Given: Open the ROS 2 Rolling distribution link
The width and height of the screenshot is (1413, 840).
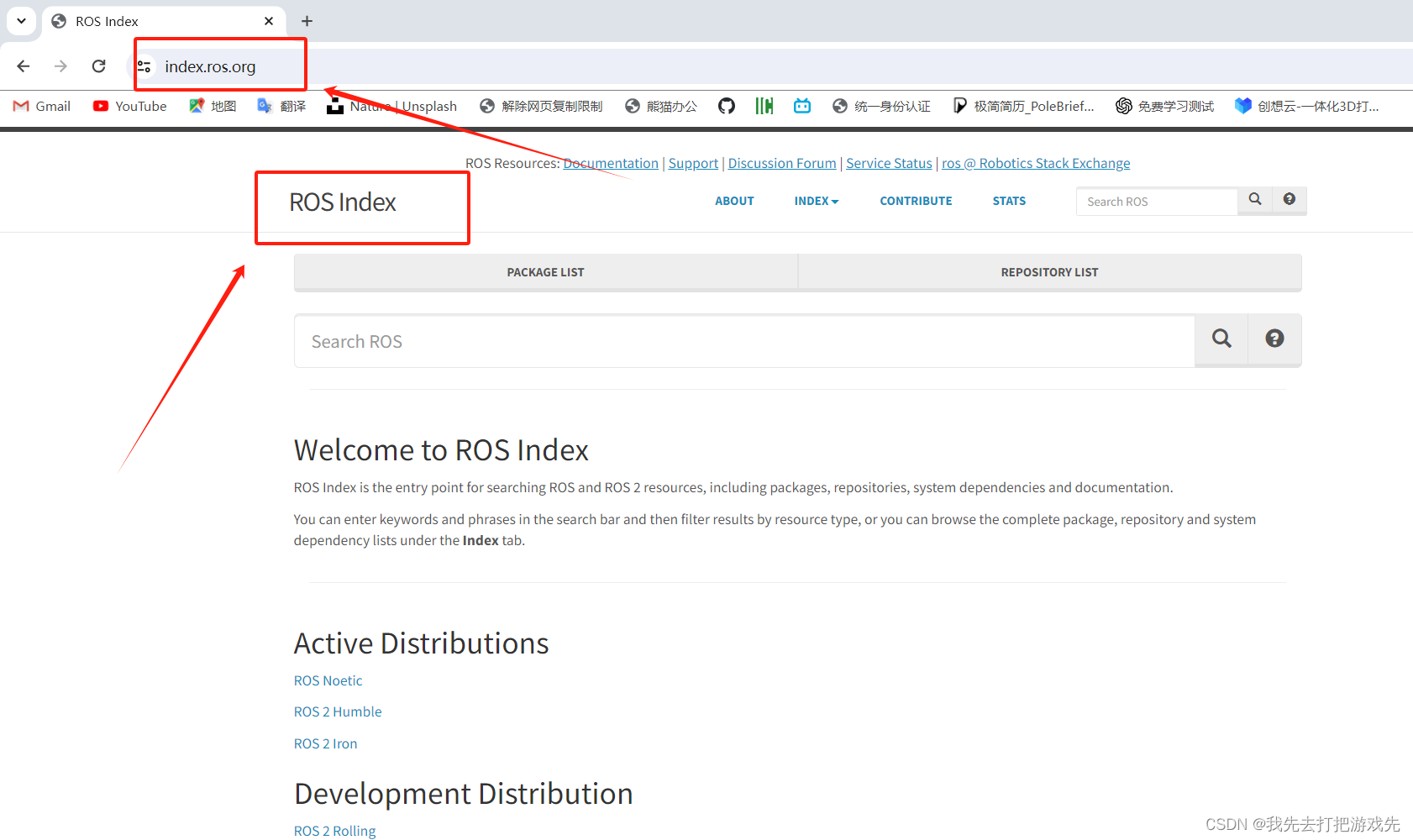Looking at the screenshot, I should (x=335, y=831).
